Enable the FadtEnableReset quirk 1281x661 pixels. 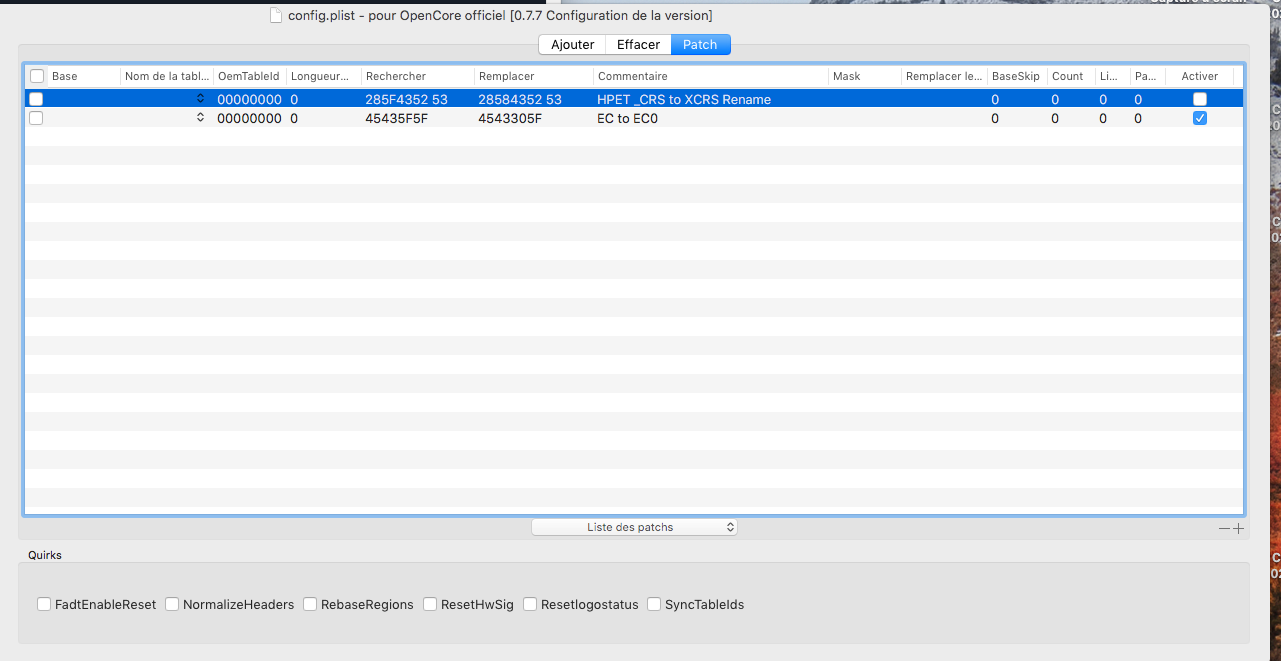(x=44, y=604)
